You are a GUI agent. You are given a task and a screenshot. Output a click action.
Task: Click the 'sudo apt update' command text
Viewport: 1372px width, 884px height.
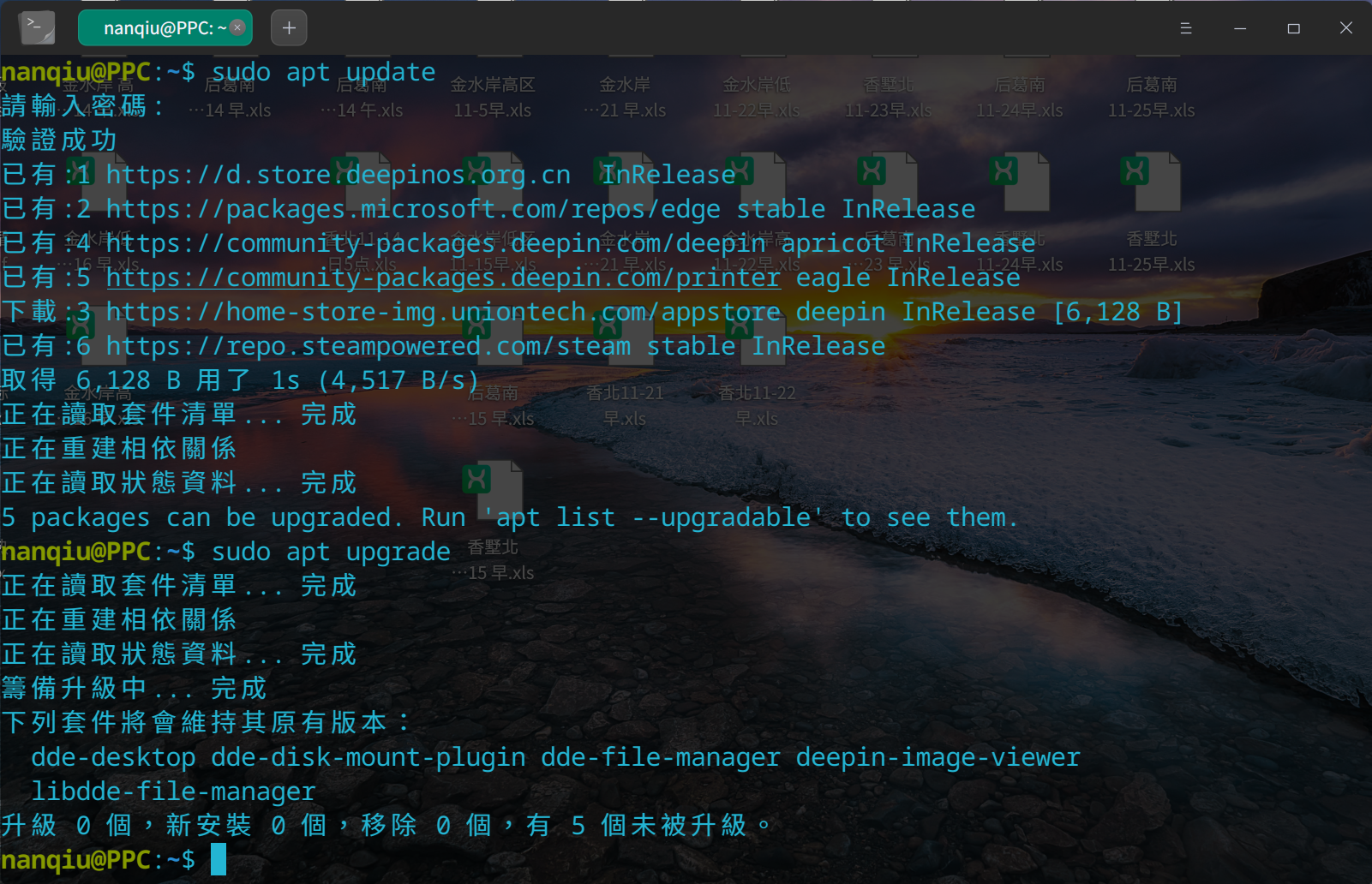(324, 72)
